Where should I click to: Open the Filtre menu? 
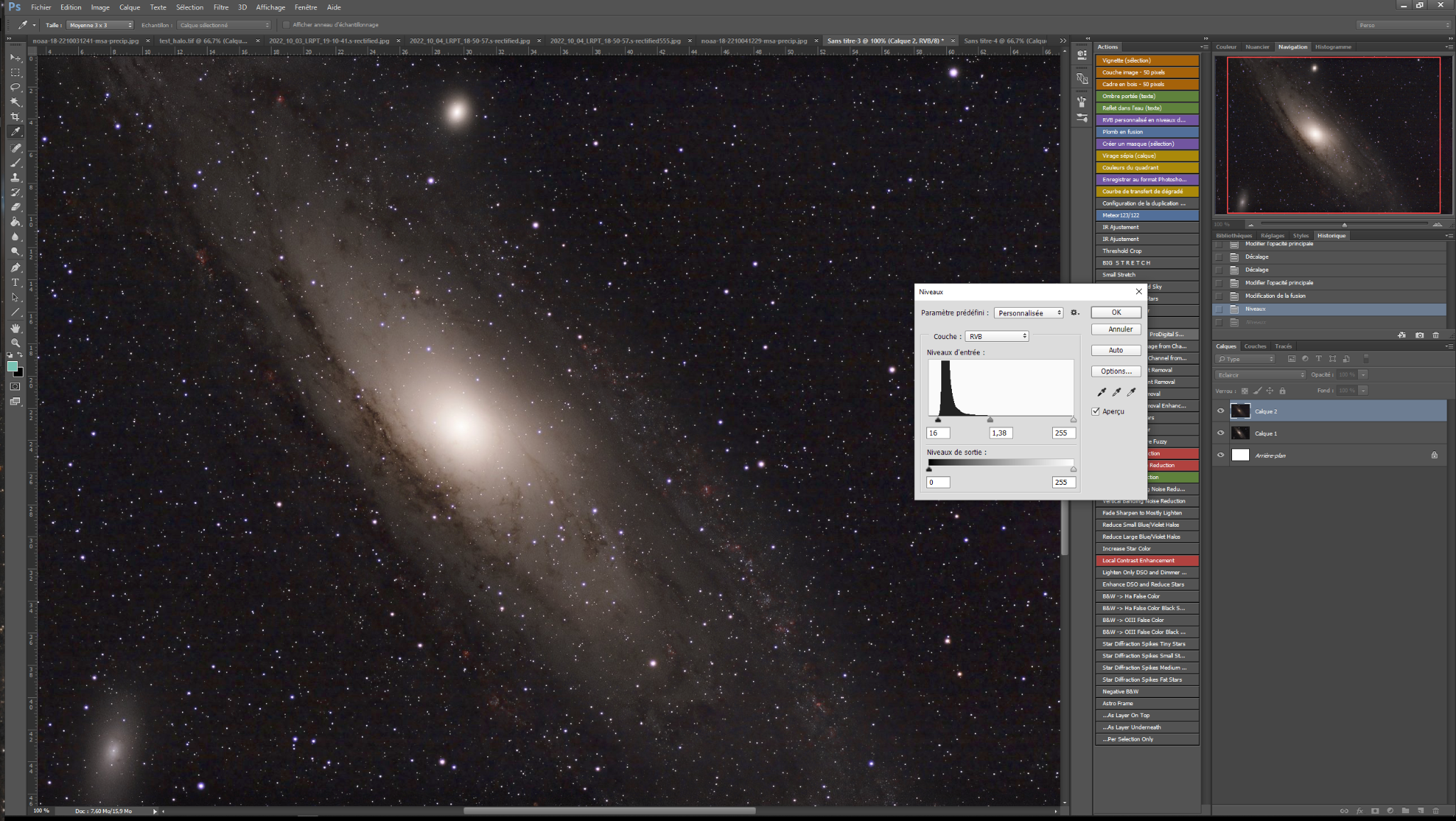pos(221,7)
